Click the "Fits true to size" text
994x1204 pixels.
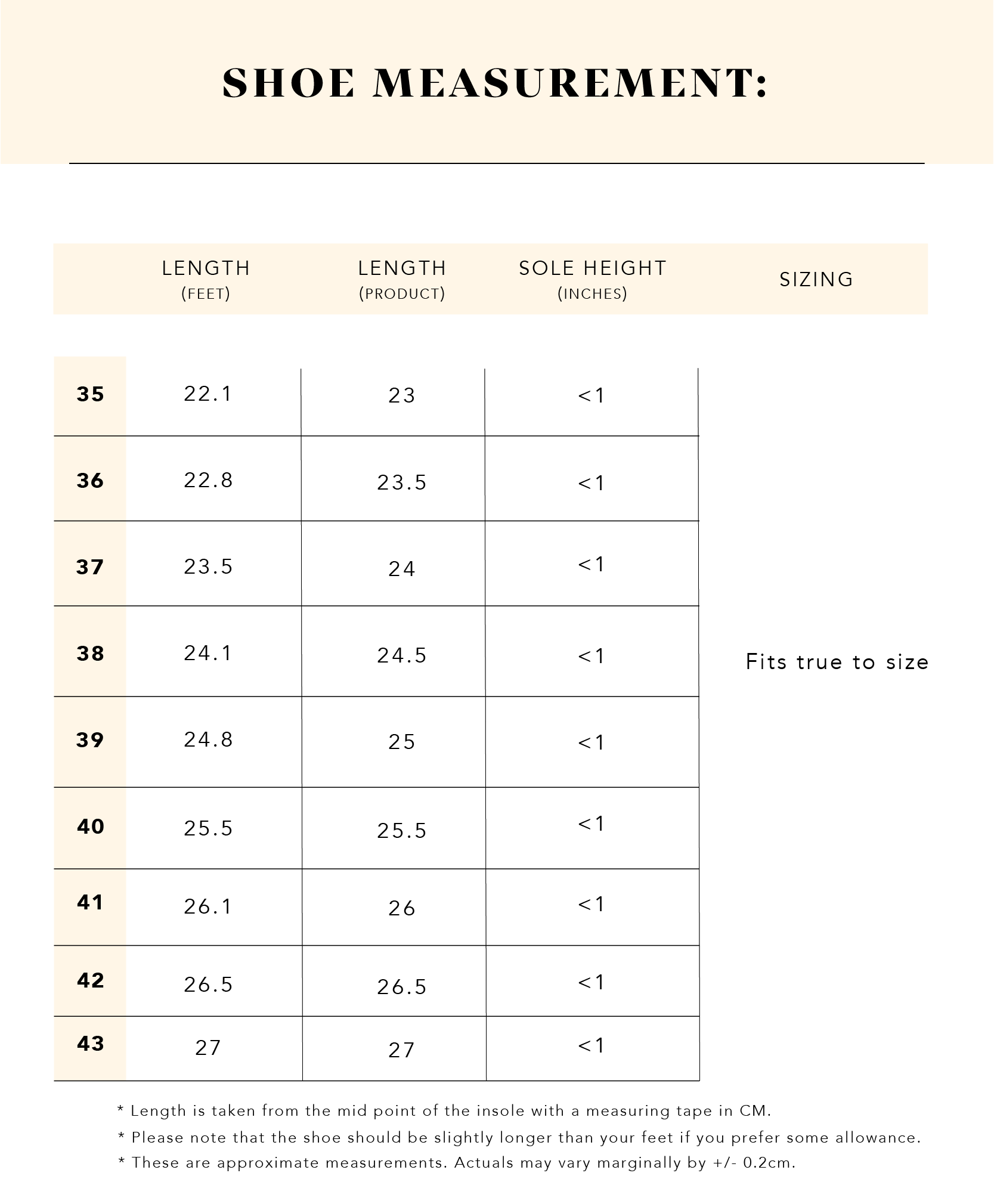837,662
